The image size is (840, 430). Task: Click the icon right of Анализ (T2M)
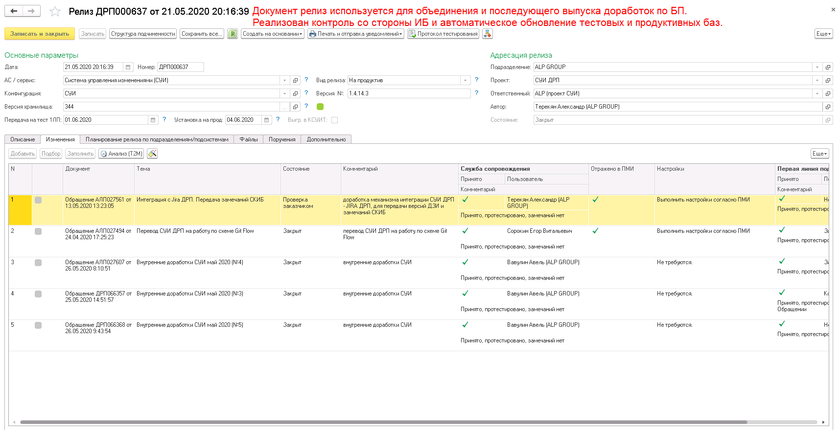pos(152,154)
